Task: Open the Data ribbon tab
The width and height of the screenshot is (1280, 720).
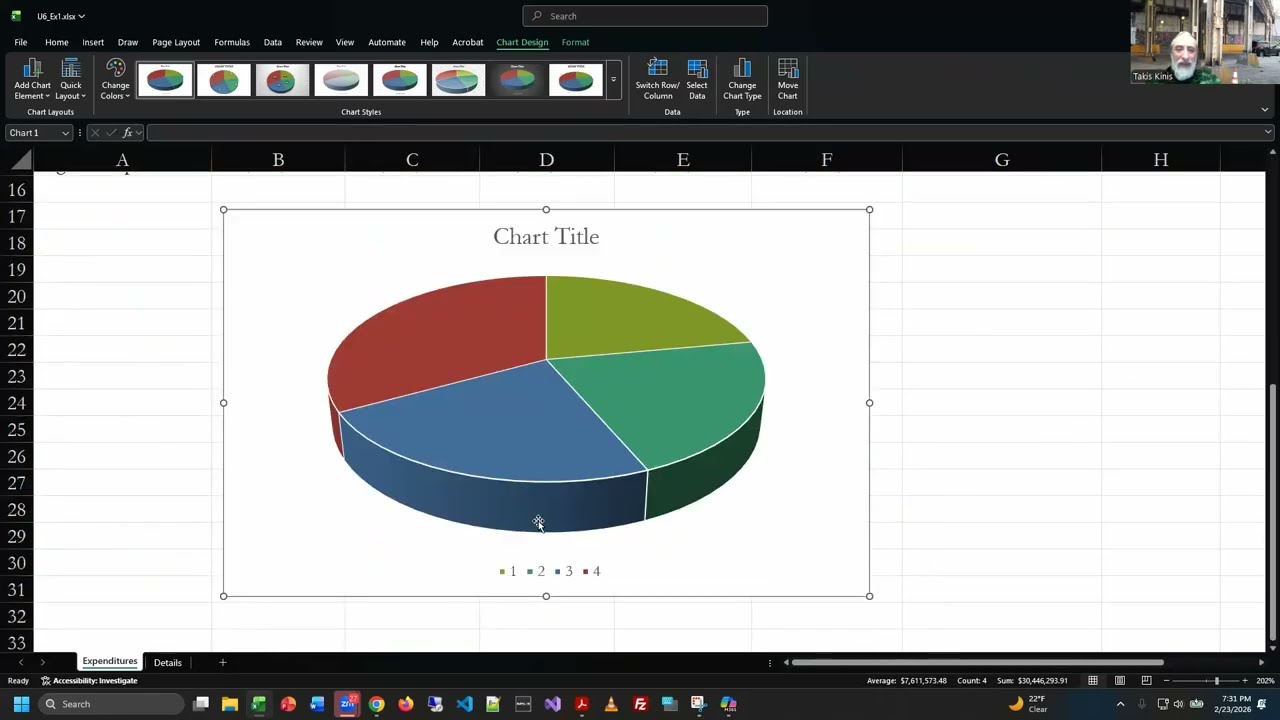Action: click(272, 42)
